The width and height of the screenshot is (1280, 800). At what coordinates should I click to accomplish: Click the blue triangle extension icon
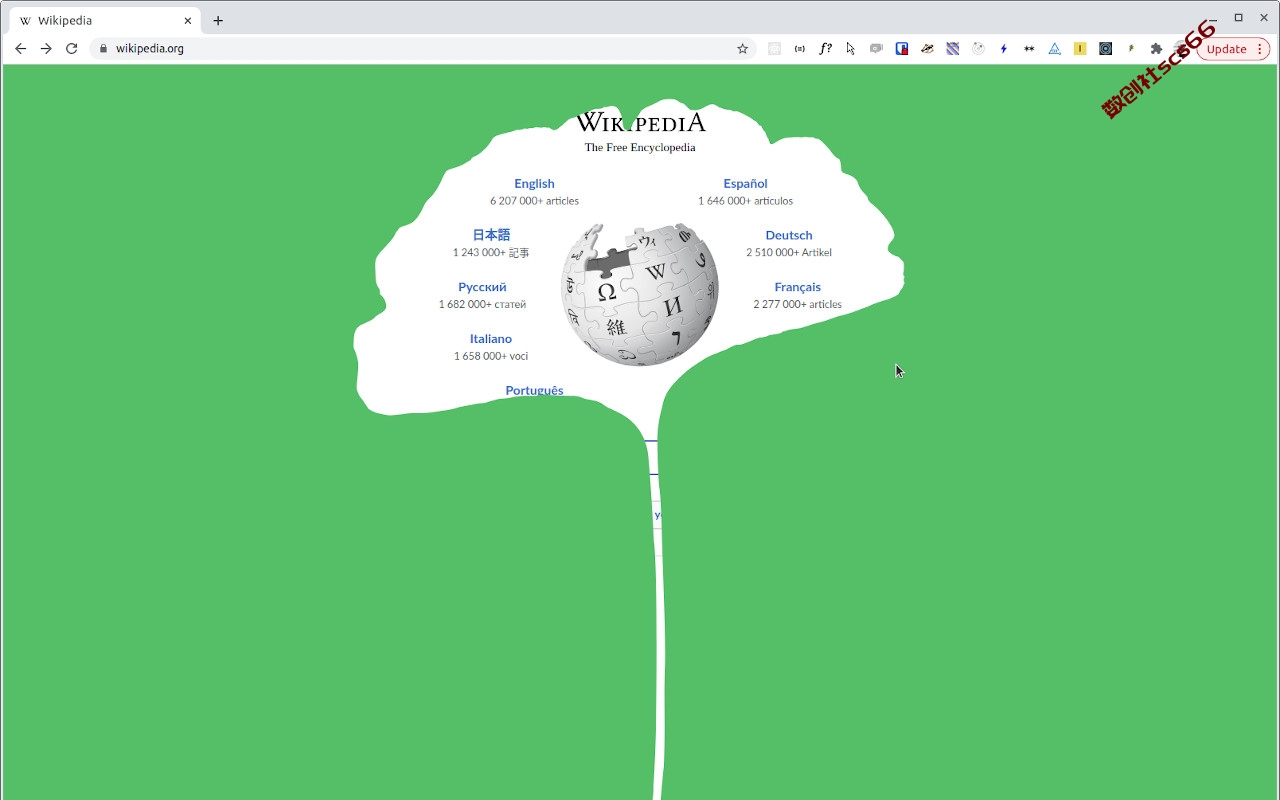(x=1055, y=48)
